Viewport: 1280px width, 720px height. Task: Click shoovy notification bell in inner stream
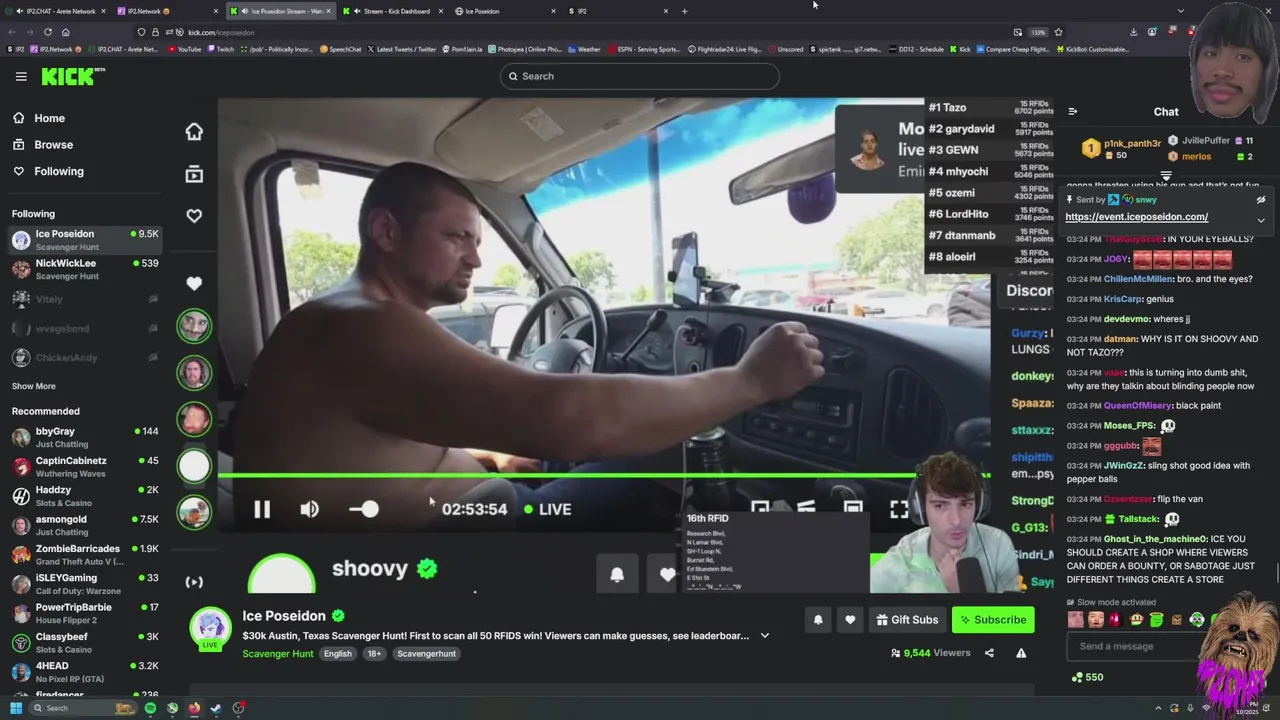[x=617, y=574]
